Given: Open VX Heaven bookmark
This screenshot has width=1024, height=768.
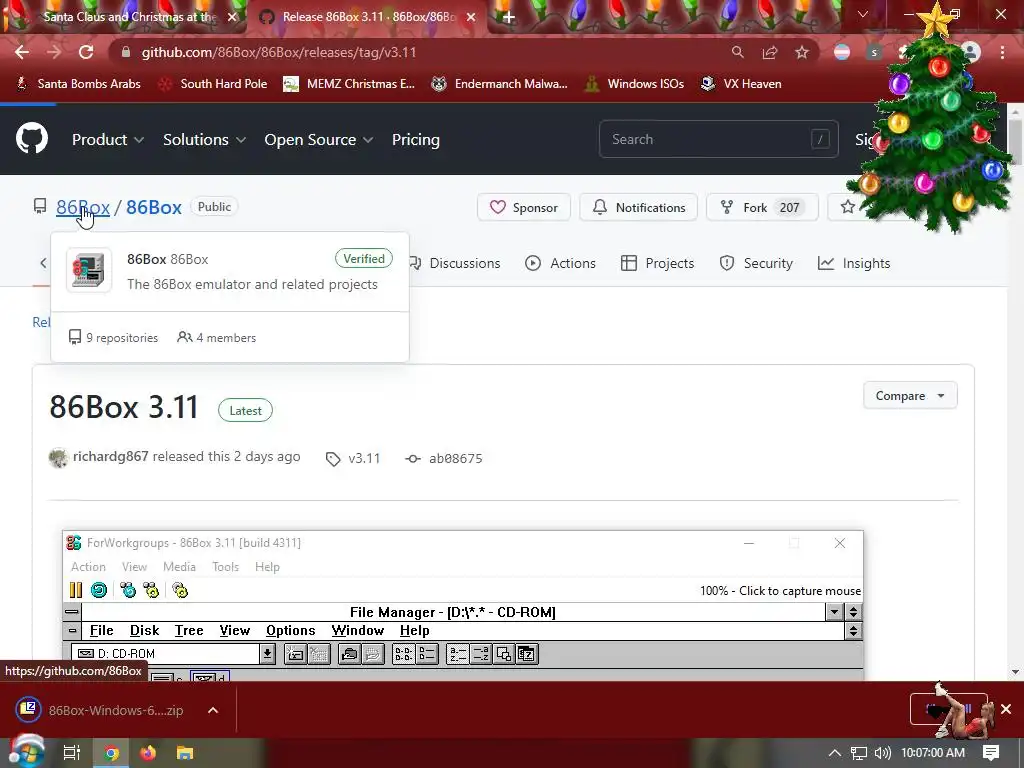Looking at the screenshot, I should [x=741, y=84].
